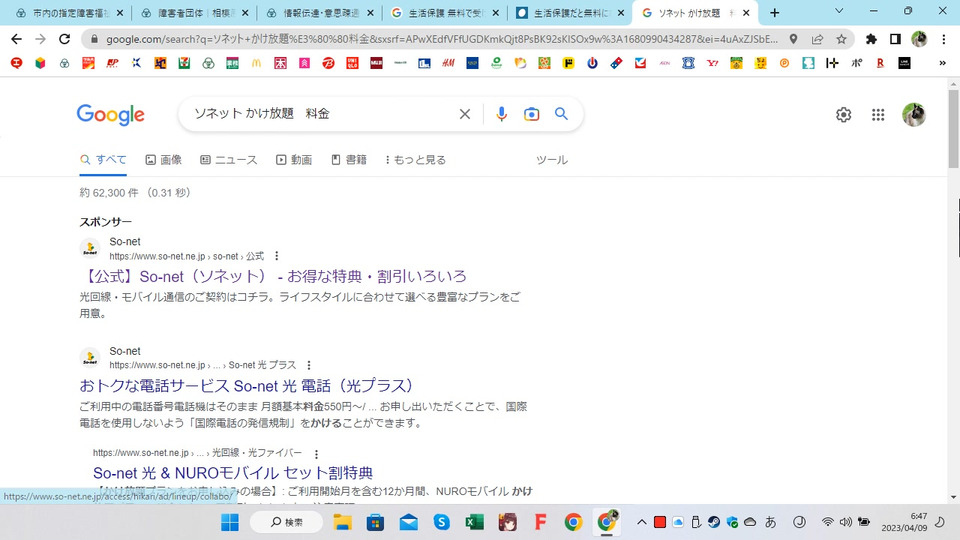Open options dots for 光回線・光ファイバー result
This screenshot has width=960, height=540.
pyautogui.click(x=316, y=454)
